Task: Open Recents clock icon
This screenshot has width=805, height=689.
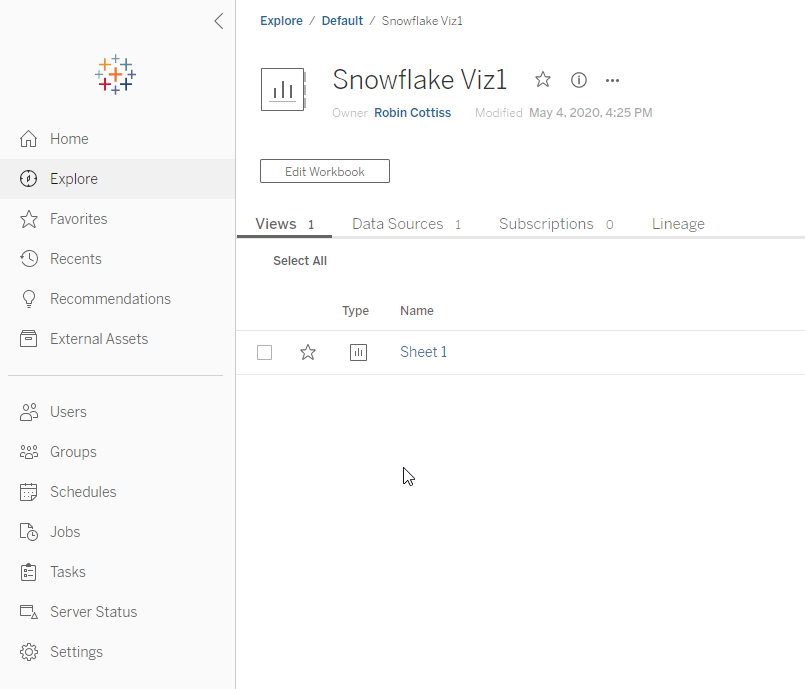Action: pos(28,259)
